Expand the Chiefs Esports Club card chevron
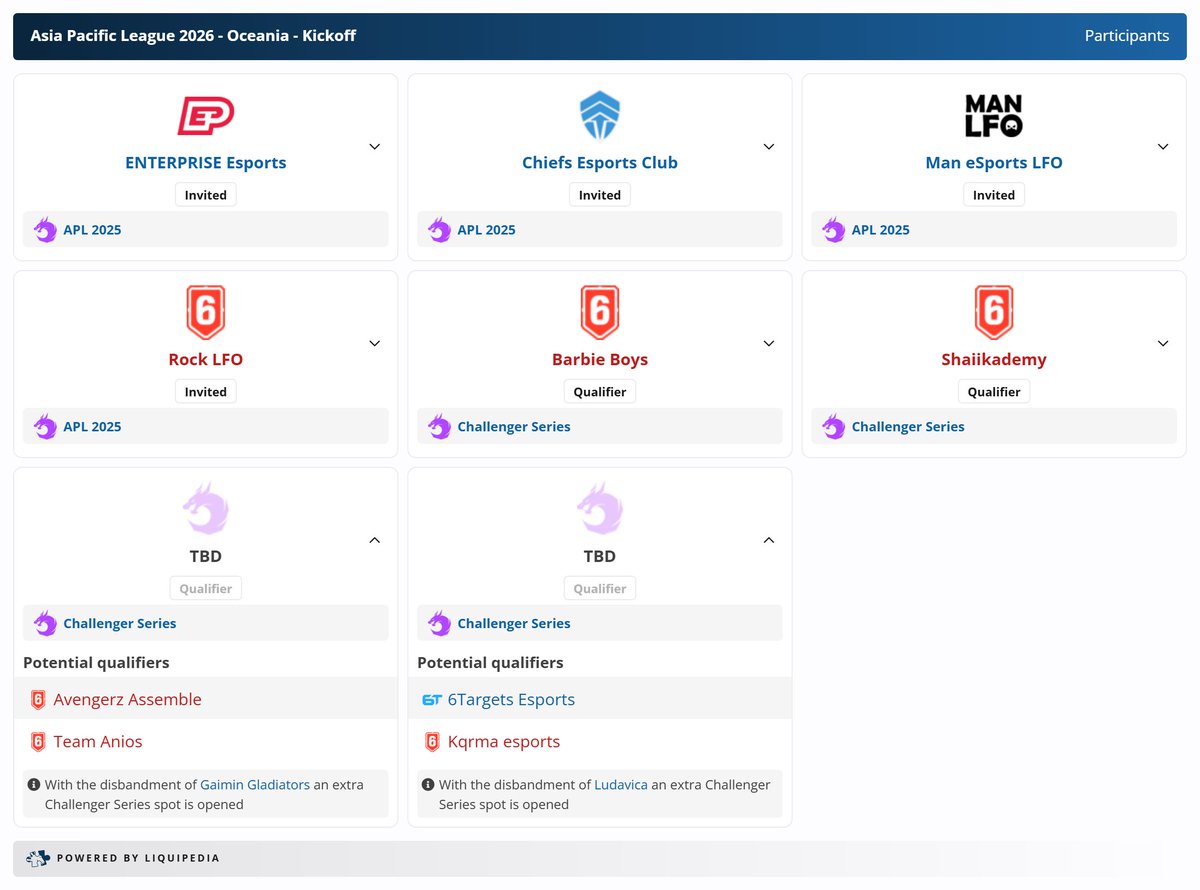 (x=769, y=146)
